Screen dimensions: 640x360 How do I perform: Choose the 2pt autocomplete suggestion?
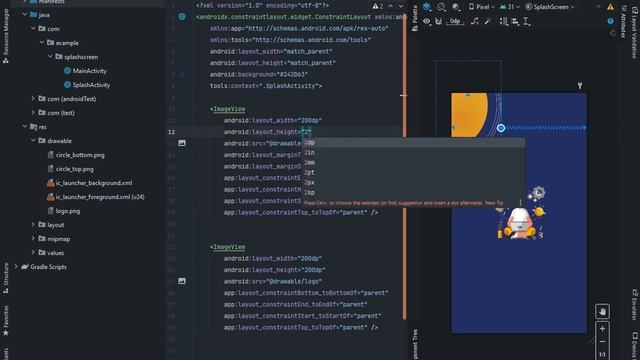click(x=413, y=172)
